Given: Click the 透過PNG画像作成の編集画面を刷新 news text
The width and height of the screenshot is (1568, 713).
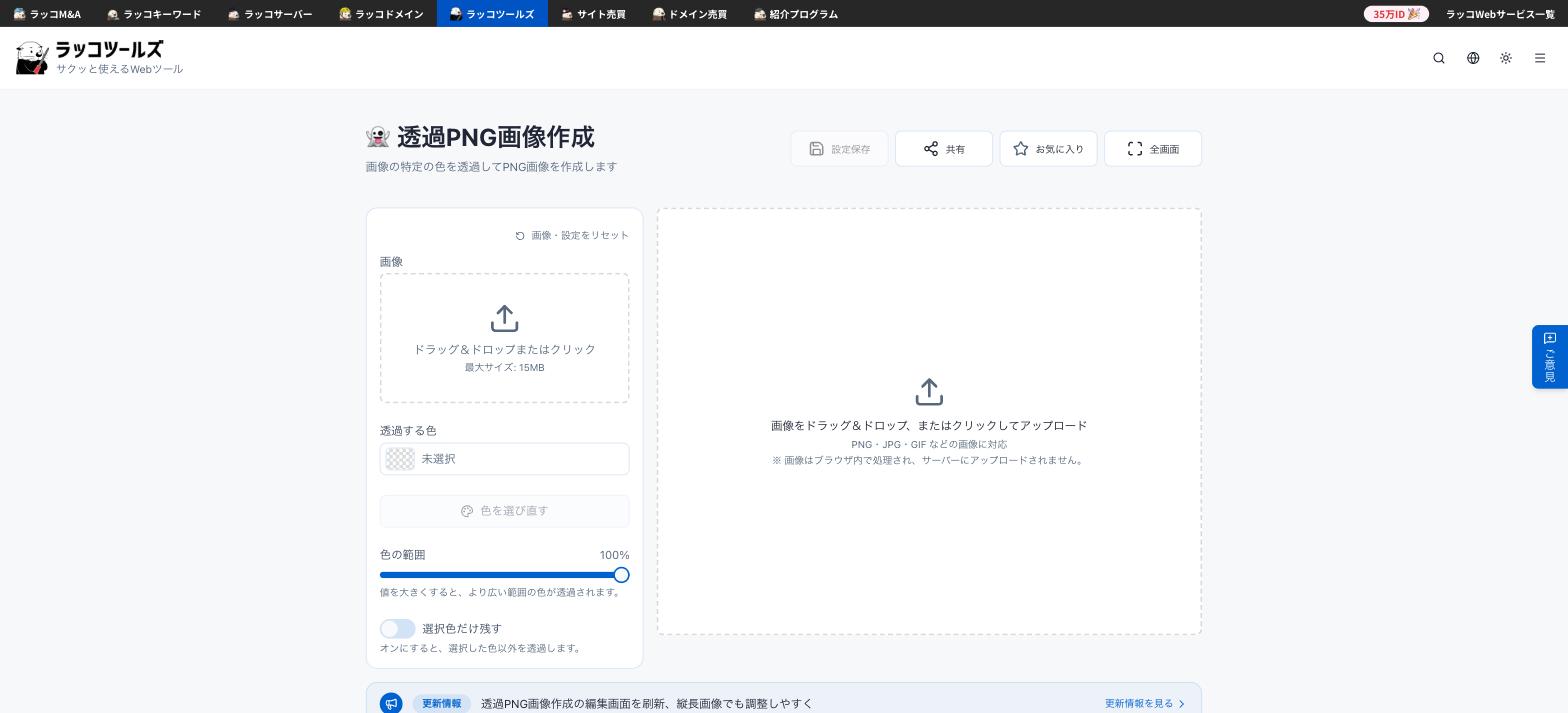Looking at the screenshot, I should pos(647,704).
